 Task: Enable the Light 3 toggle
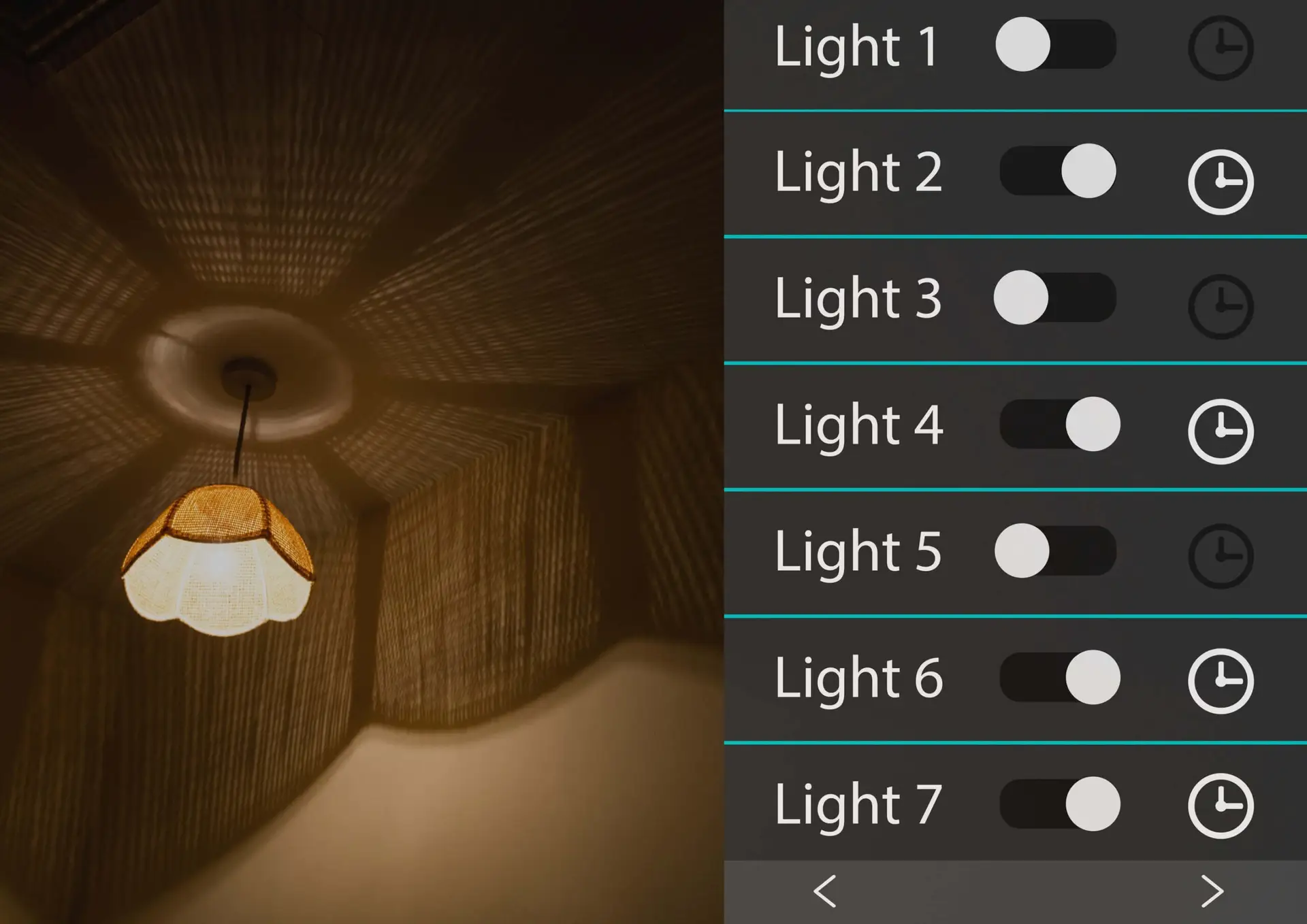point(1055,297)
